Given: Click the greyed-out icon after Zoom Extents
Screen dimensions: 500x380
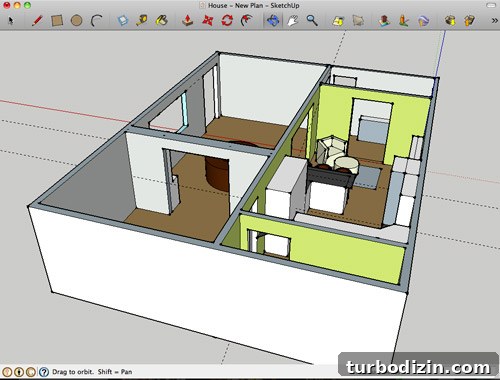Looking at the screenshot, I should [358, 21].
